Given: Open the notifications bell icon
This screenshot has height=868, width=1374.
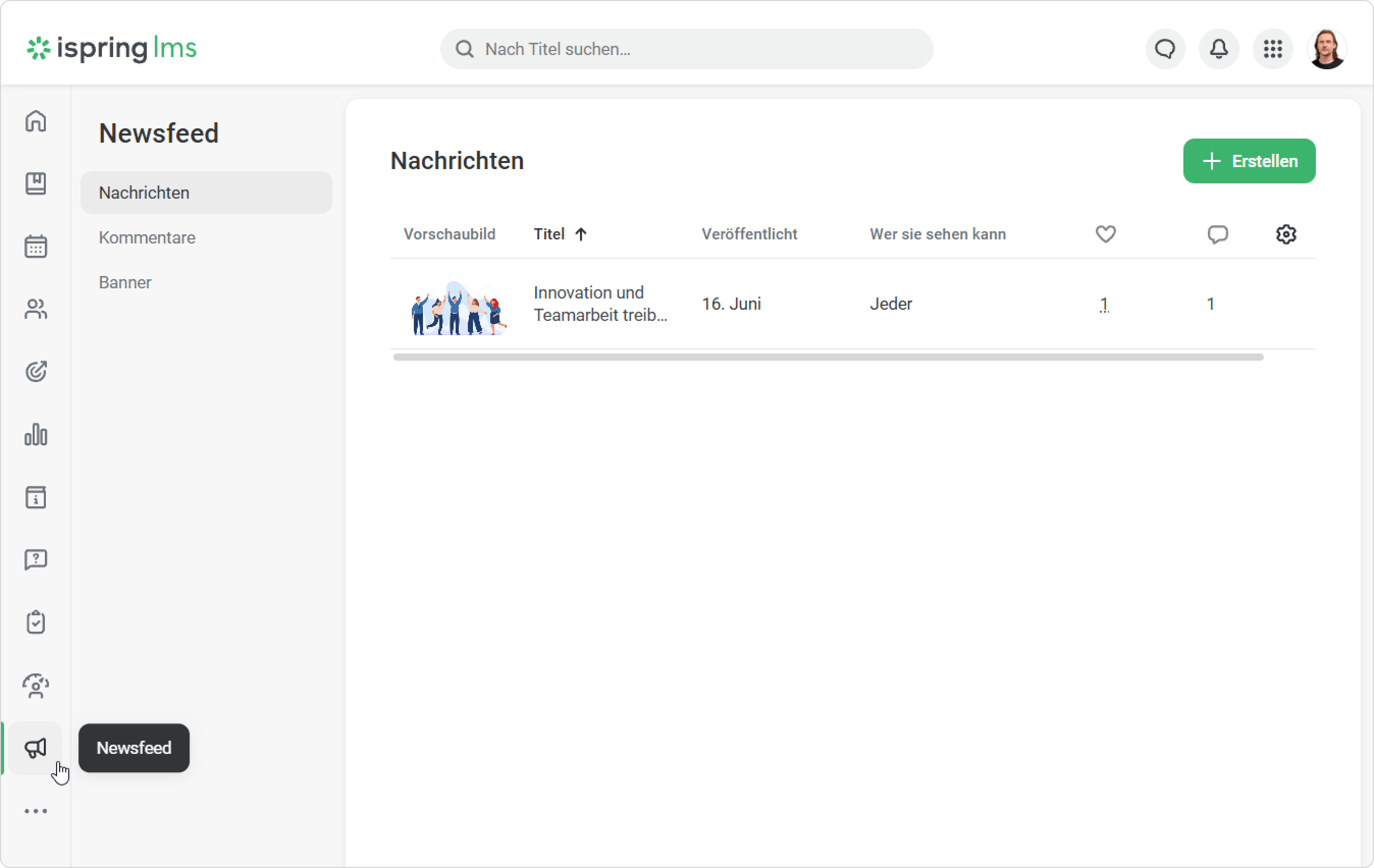Looking at the screenshot, I should [1219, 49].
